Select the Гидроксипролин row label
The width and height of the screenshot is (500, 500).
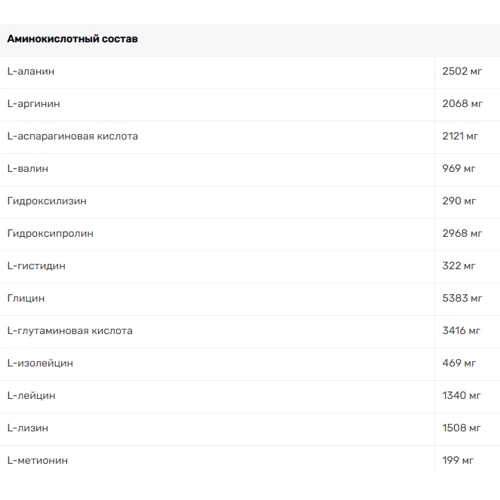tap(50, 234)
